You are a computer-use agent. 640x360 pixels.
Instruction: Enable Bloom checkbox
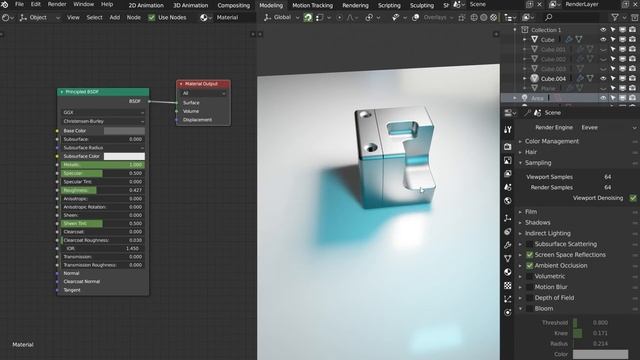(x=529, y=309)
